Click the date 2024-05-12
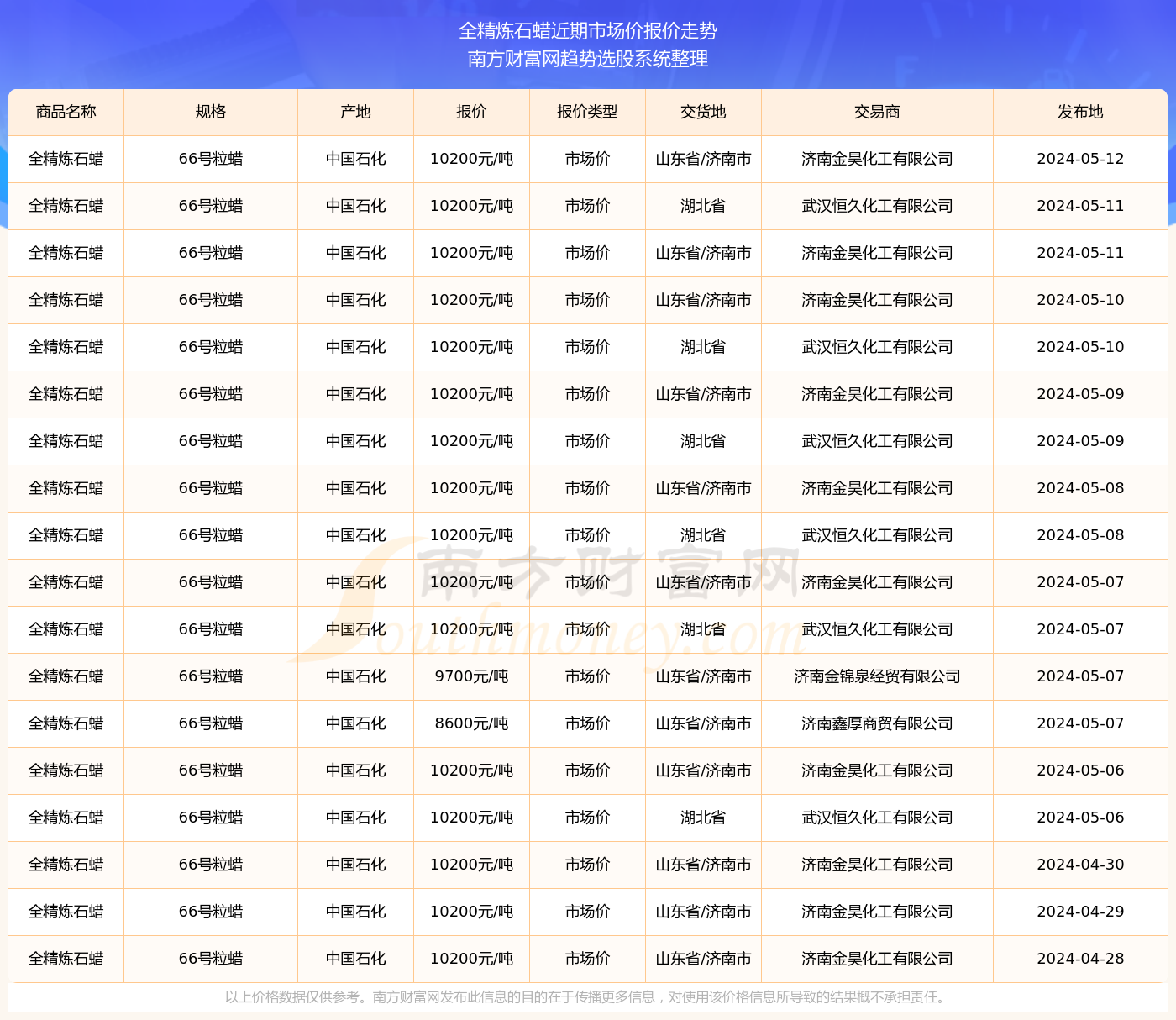The width and height of the screenshot is (1176, 1020). pyautogui.click(x=1080, y=159)
